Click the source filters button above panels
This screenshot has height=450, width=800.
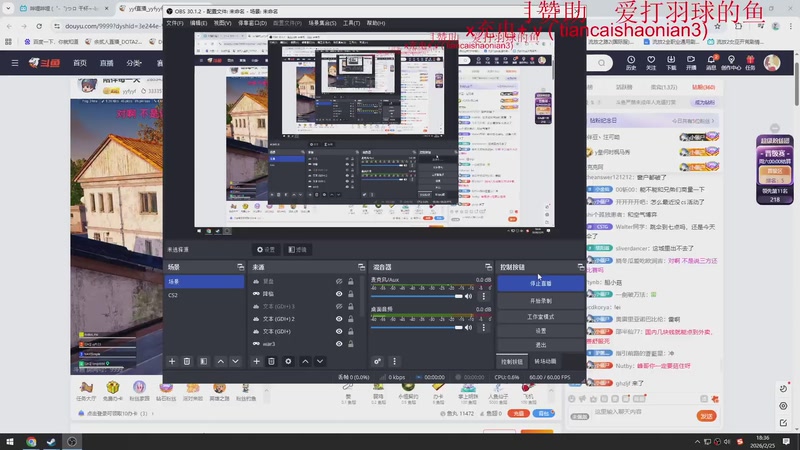click(x=297, y=249)
